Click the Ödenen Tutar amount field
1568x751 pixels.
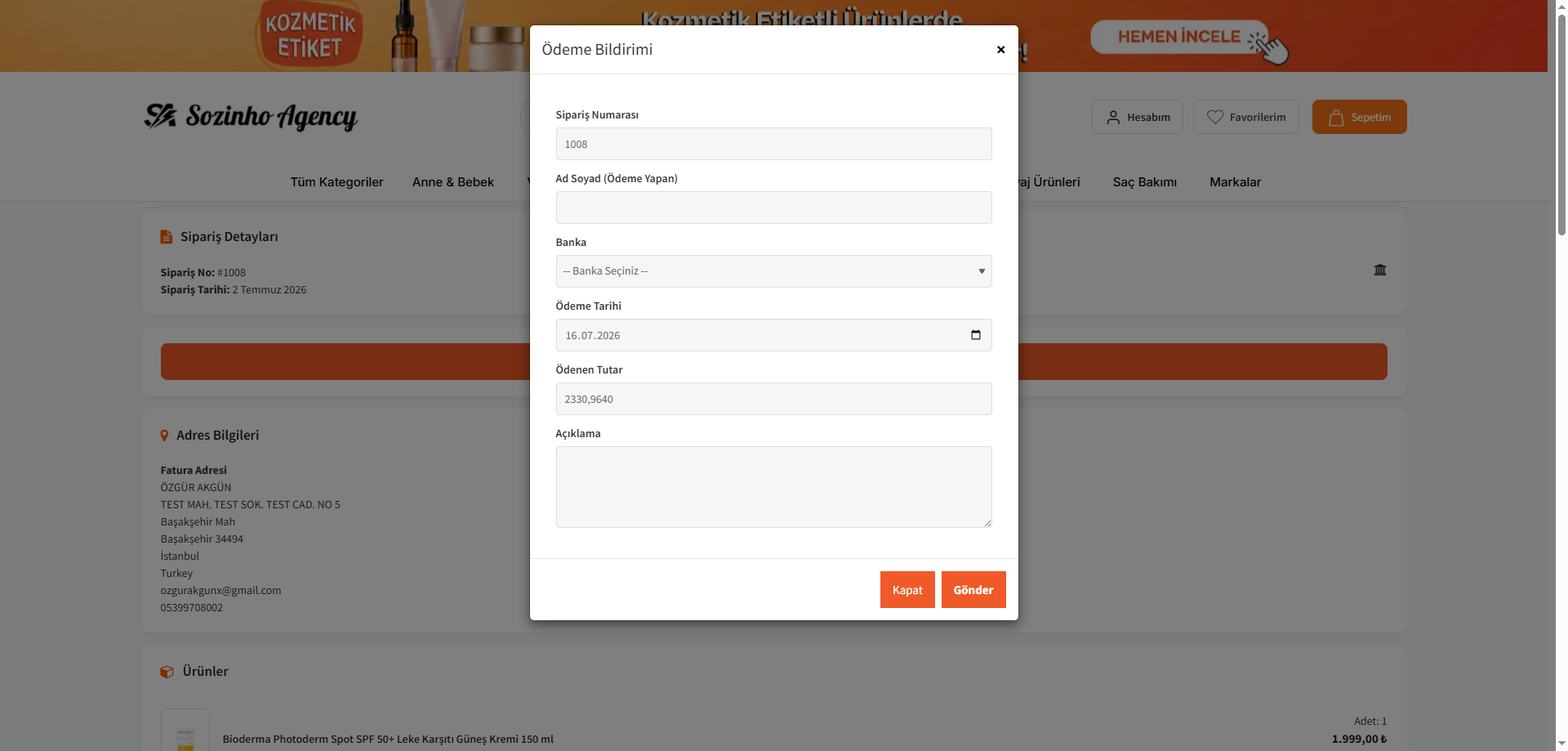[773, 399]
